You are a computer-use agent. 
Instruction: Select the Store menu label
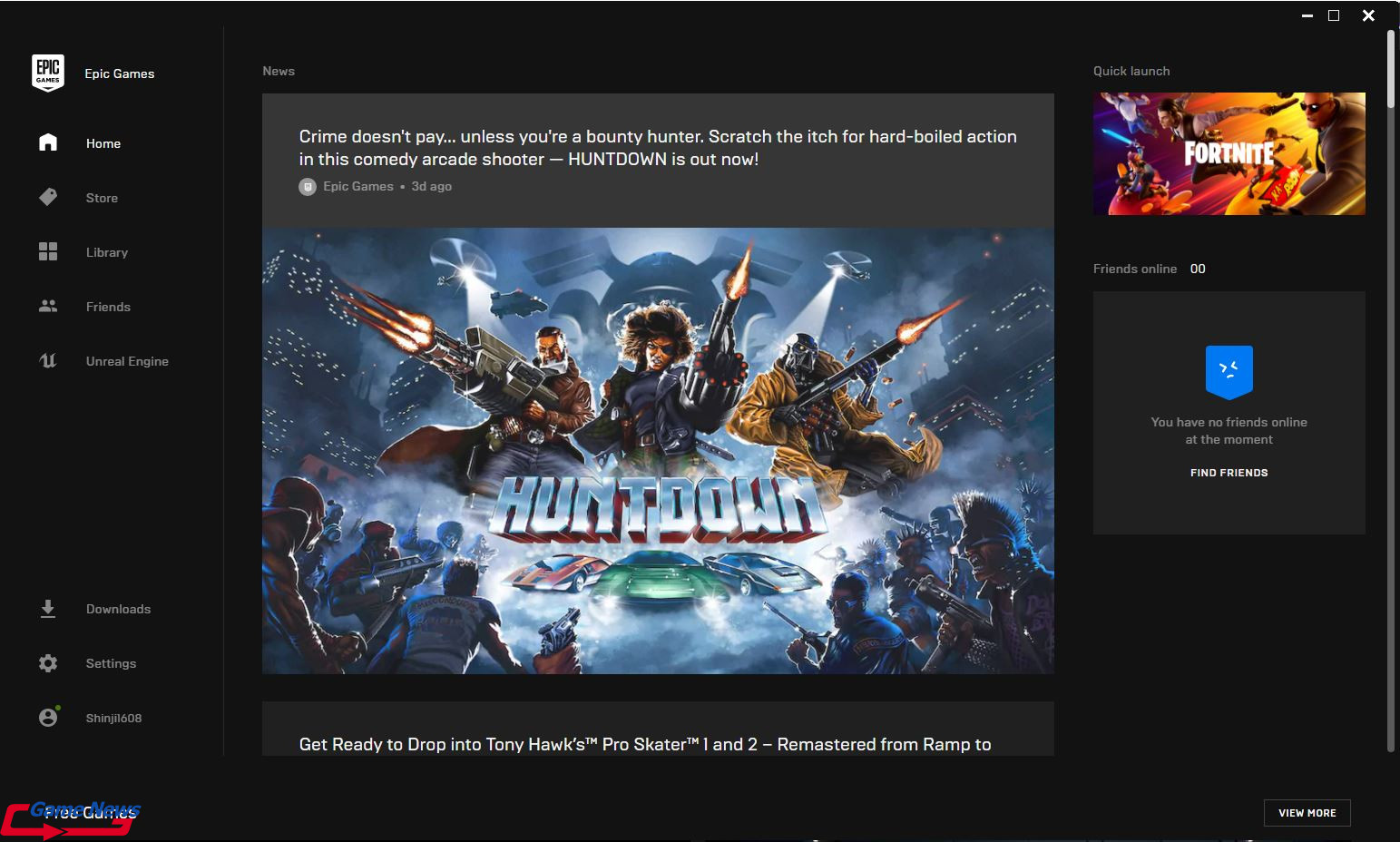click(102, 198)
